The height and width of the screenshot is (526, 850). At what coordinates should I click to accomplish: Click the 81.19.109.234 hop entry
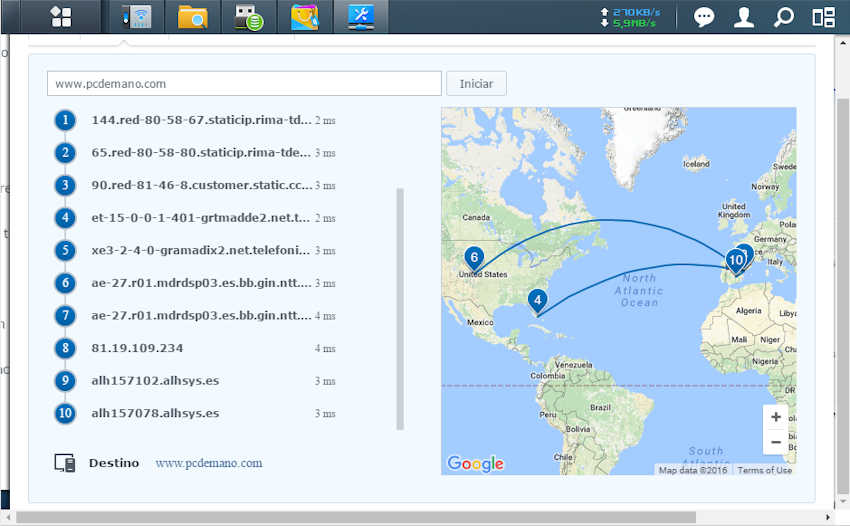click(x=137, y=348)
